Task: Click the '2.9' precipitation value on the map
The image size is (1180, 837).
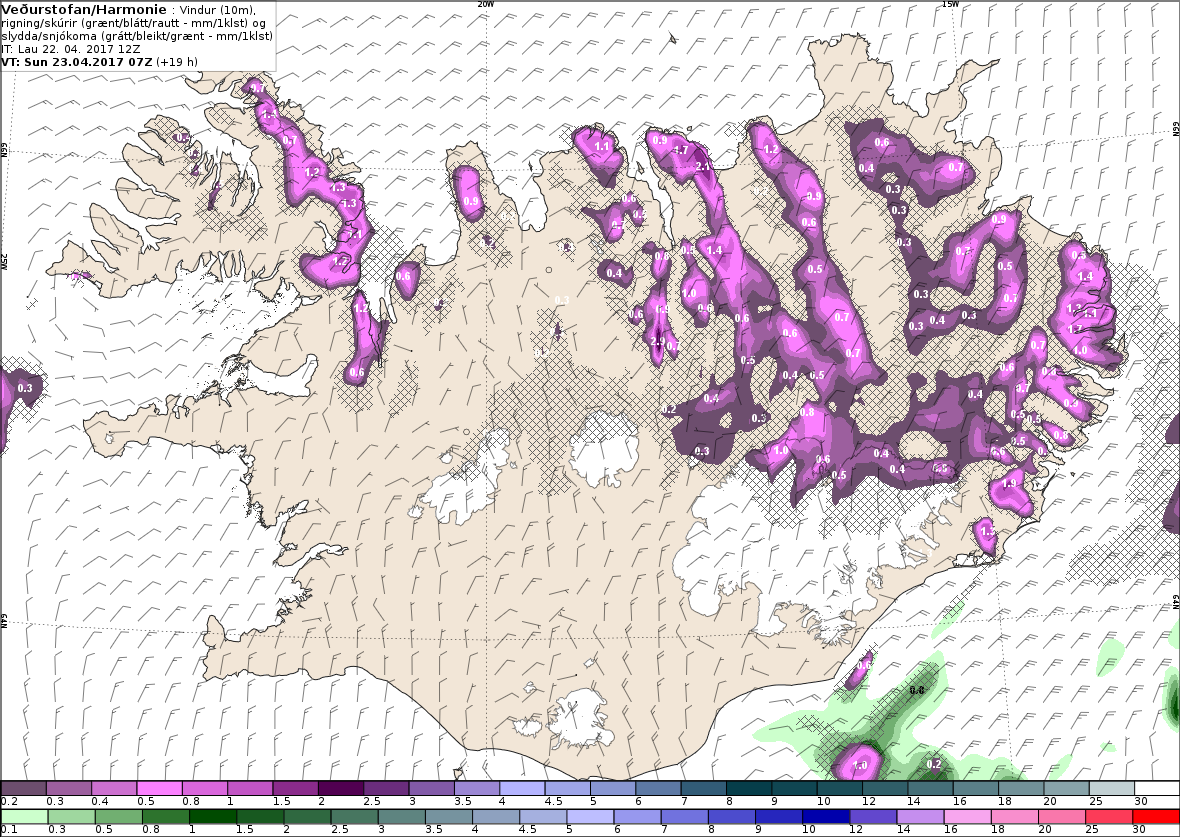Action: point(658,342)
